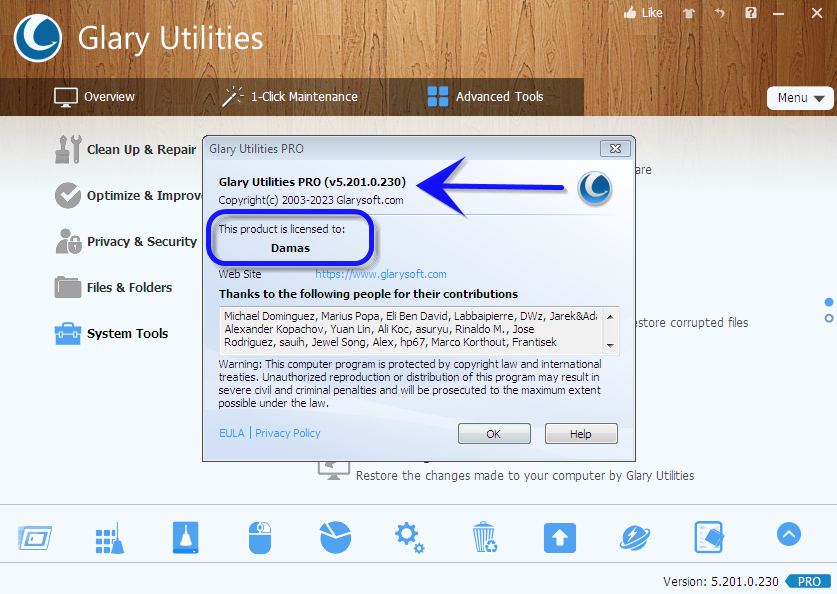Click the contributors text box
The image size is (837, 594).
tap(419, 330)
